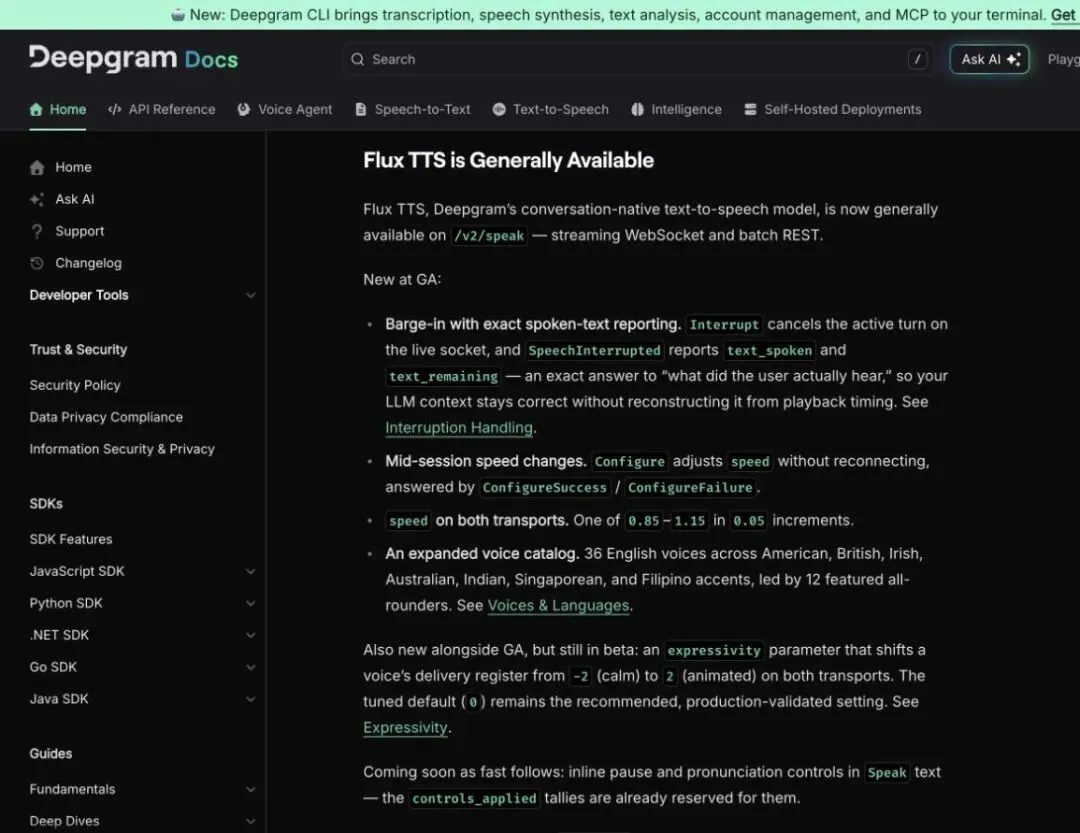This screenshot has height=833, width=1080.
Task: Expand the Go SDK chevron
Action: [251, 667]
